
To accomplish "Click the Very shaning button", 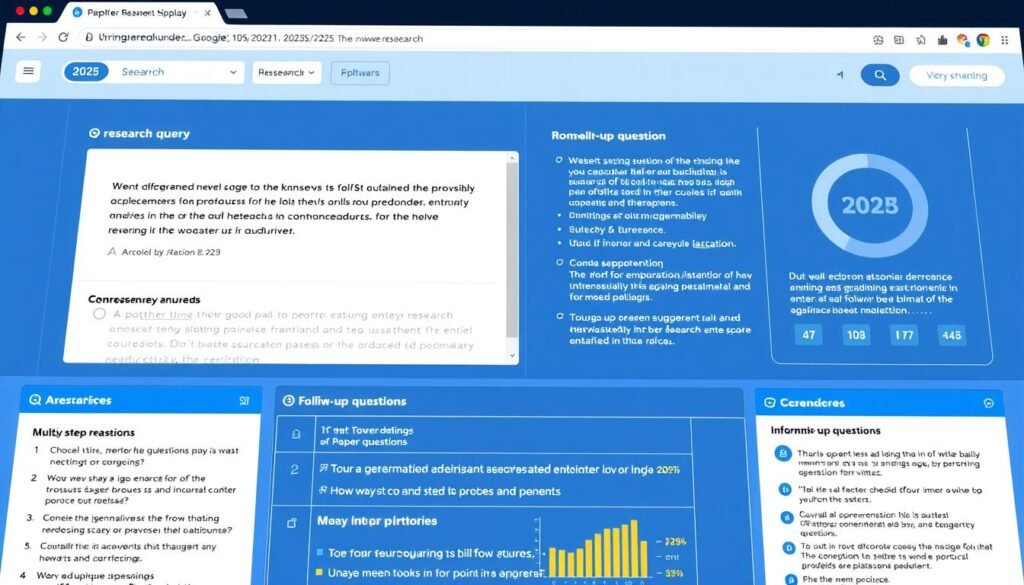I will click(956, 75).
